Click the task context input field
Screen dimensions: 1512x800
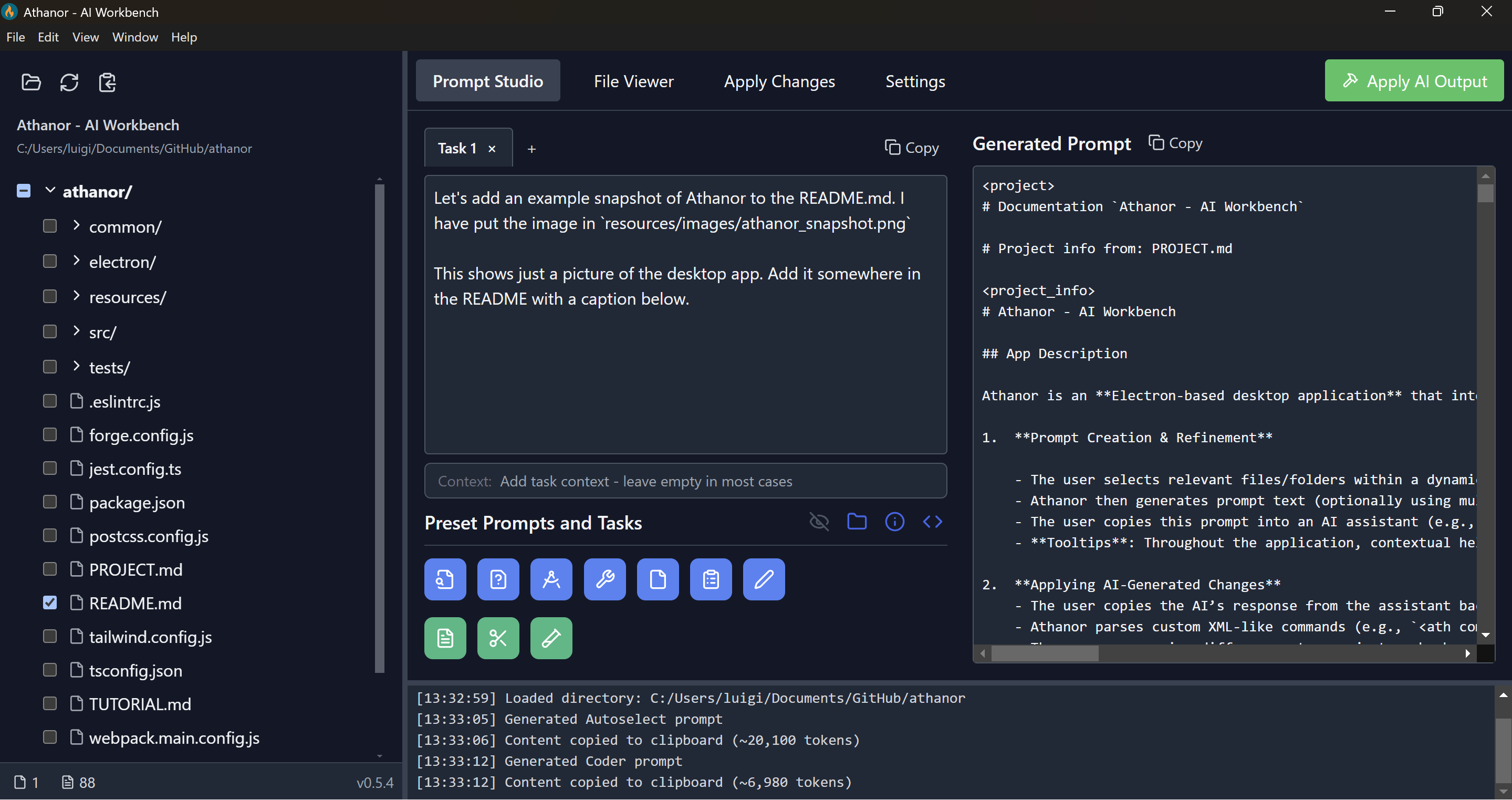point(685,481)
